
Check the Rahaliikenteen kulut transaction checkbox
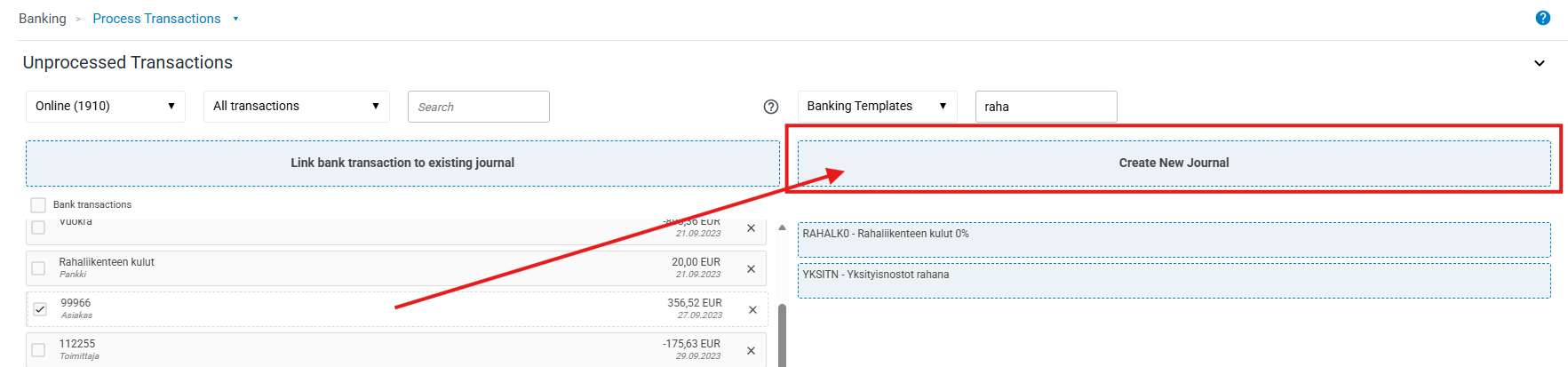[38, 268]
